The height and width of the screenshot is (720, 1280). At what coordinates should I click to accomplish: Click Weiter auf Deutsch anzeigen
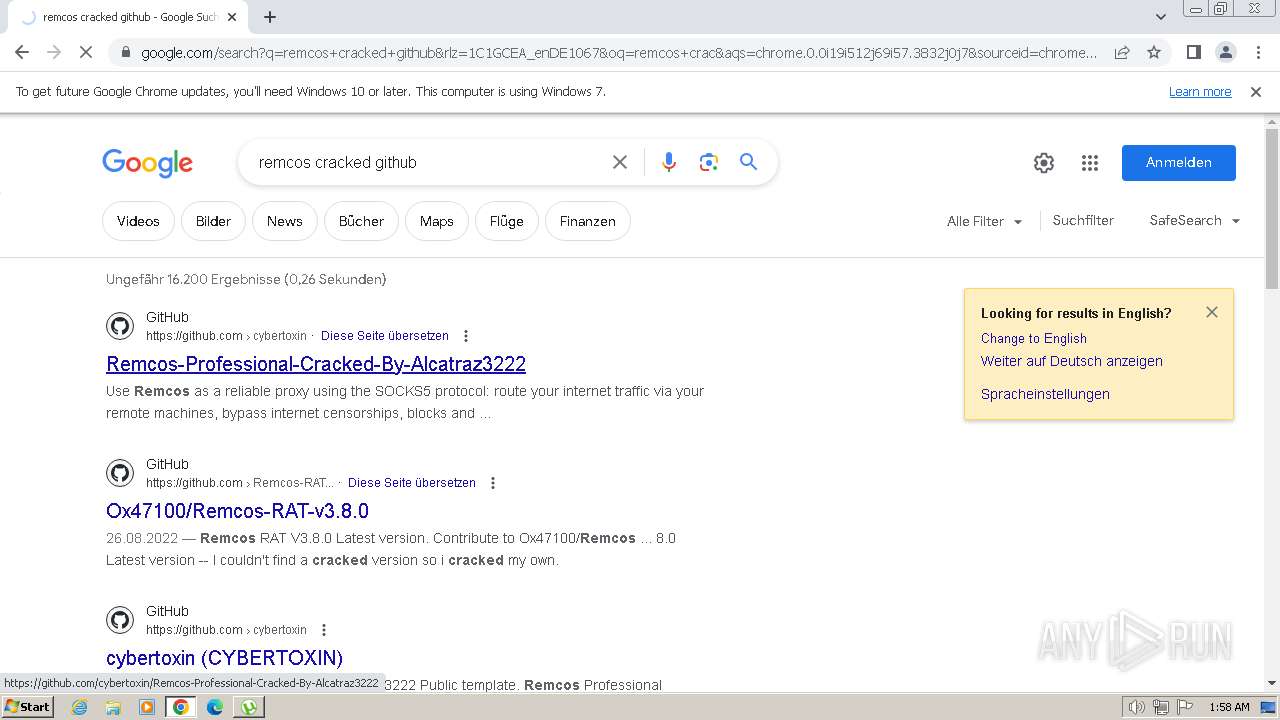[1072, 361]
